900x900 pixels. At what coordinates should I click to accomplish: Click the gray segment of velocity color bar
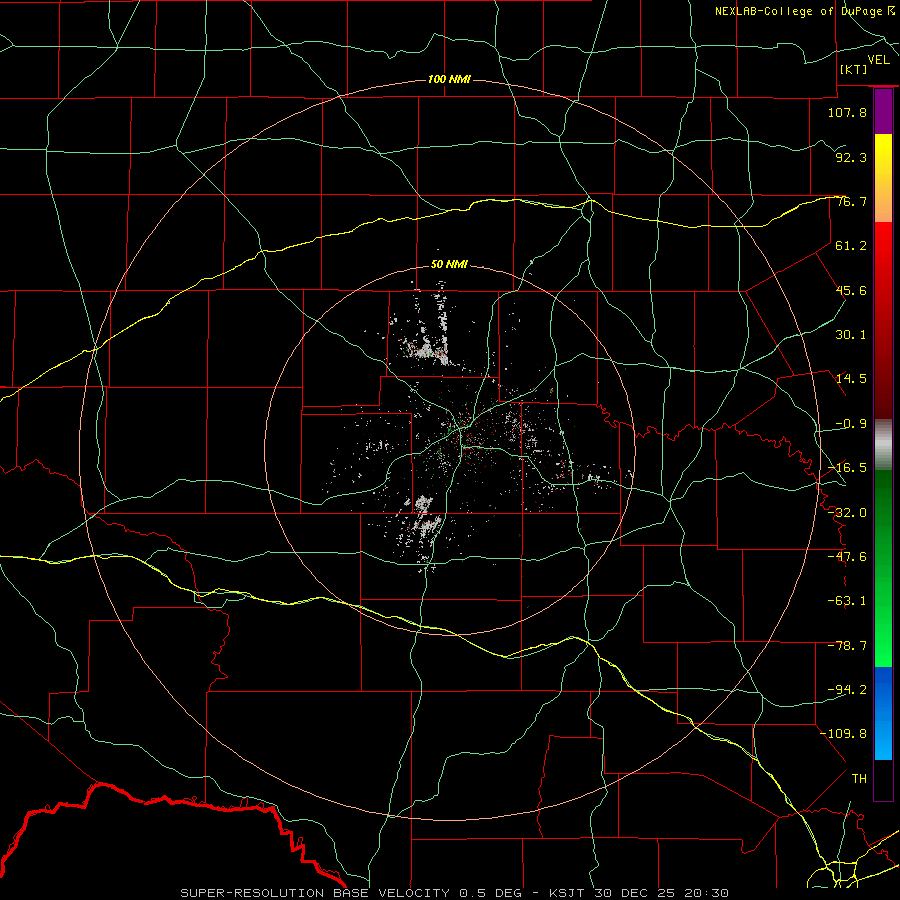883,445
